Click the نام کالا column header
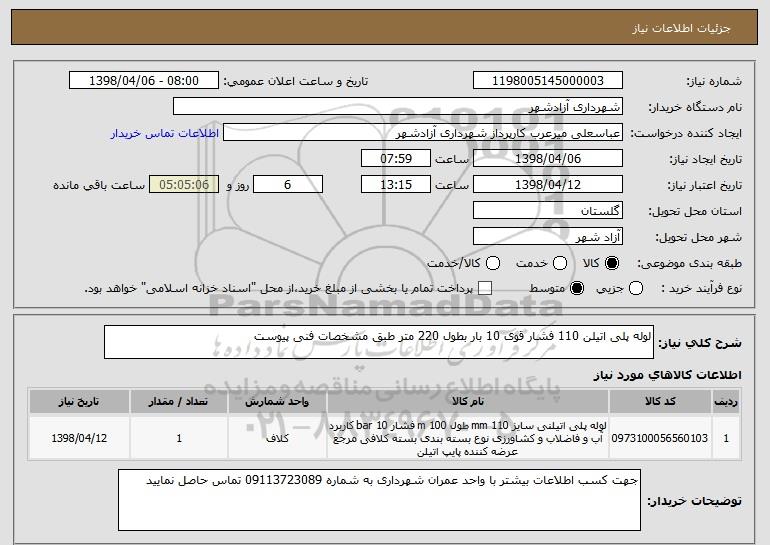Screen dimensions: 770x545 468,402
